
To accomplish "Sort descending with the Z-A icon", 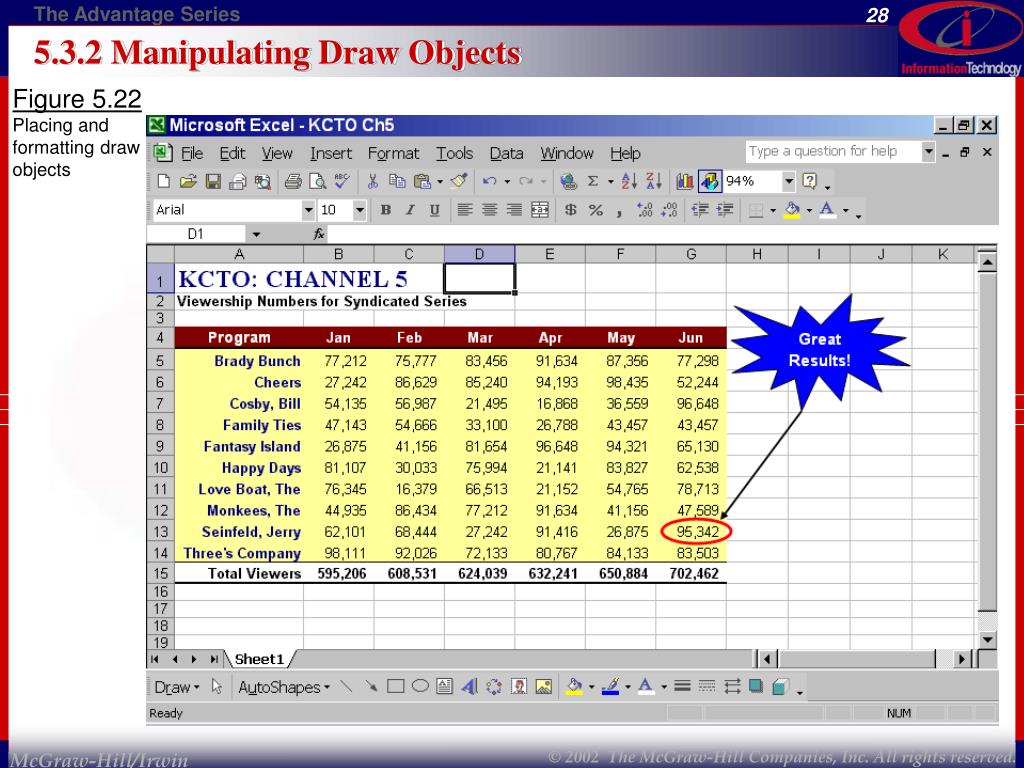I will tap(654, 181).
